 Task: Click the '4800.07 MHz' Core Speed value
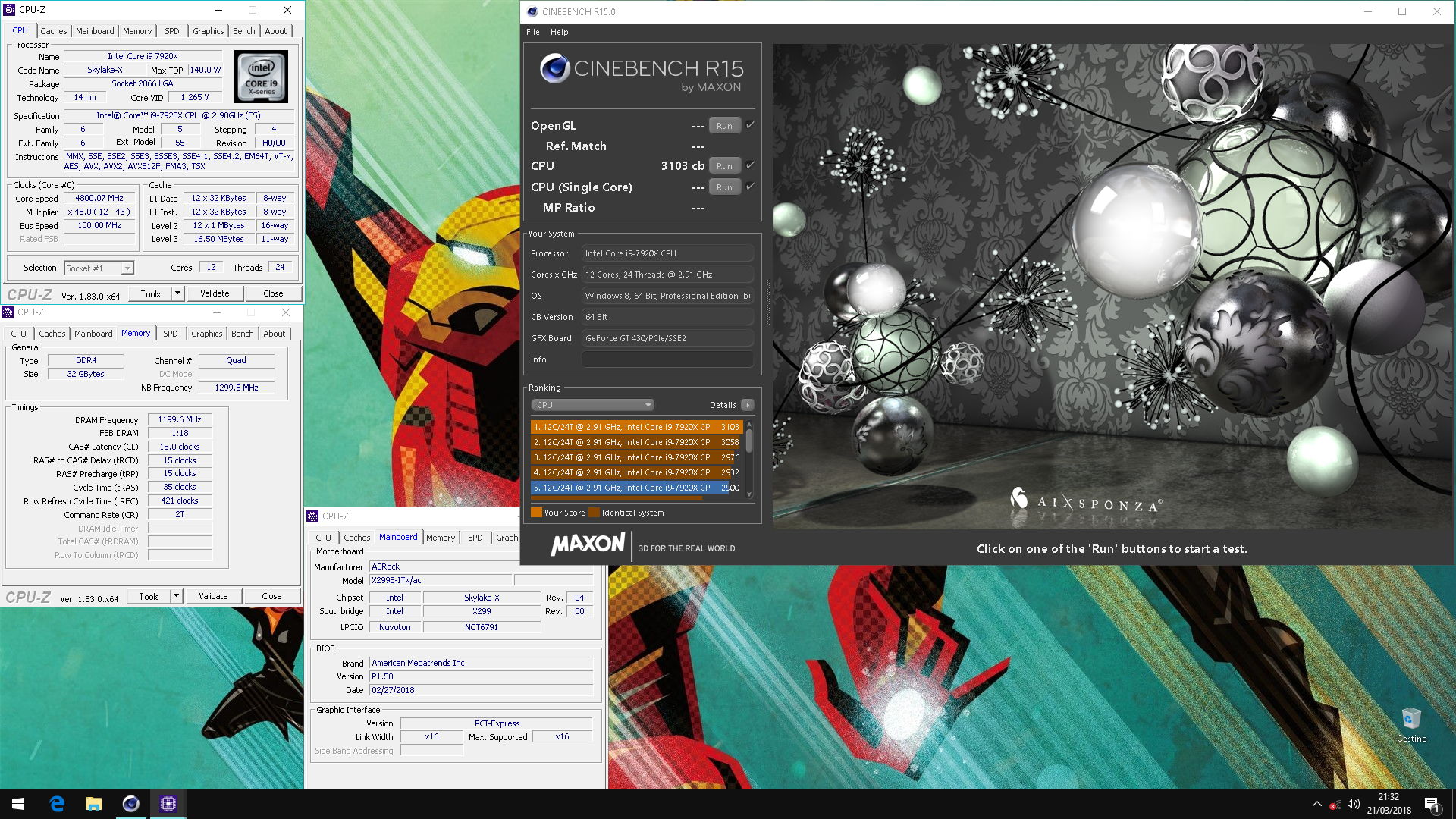pyautogui.click(x=99, y=199)
